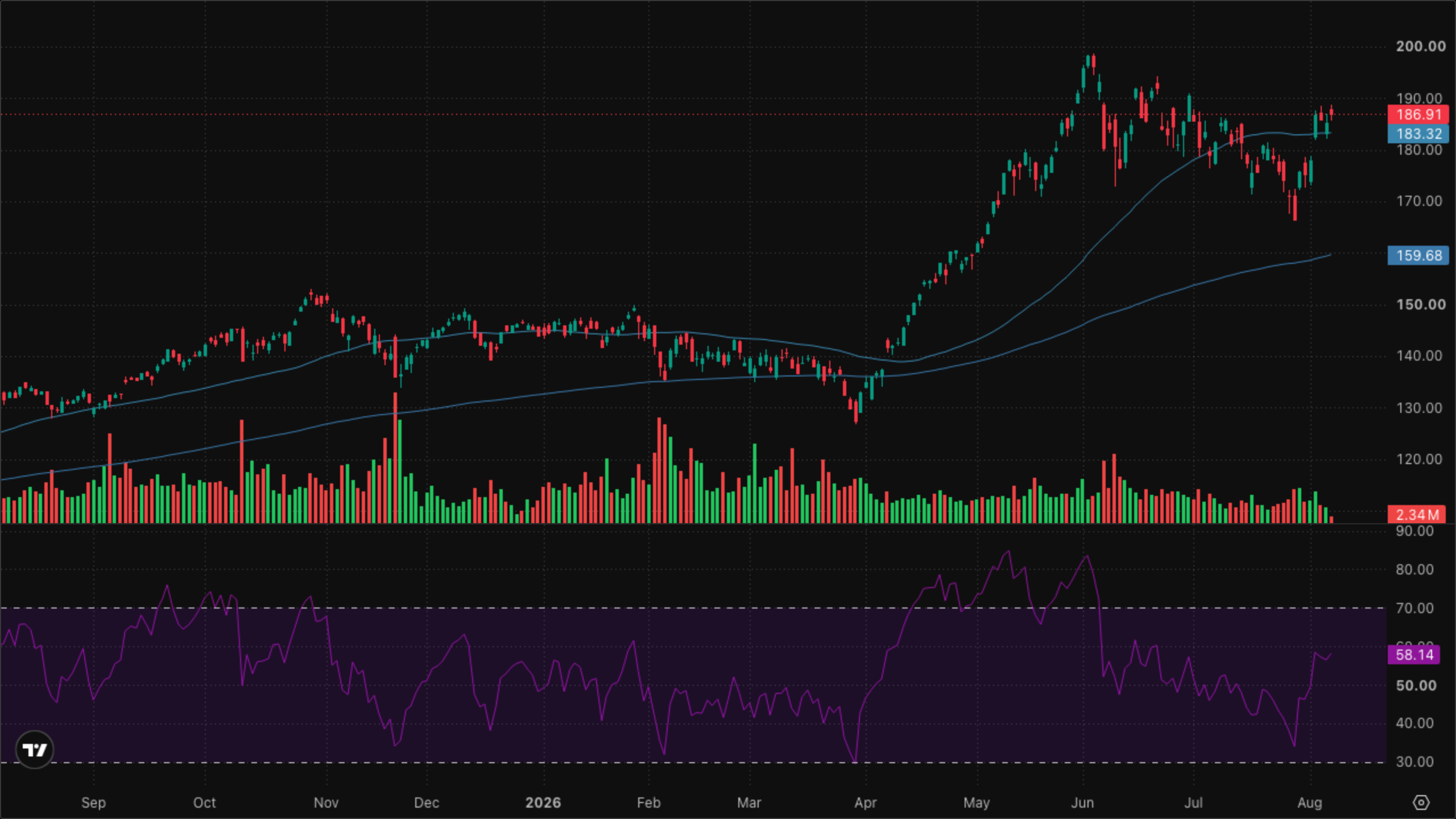Click the 200.00 price scale label
Viewport: 1456px width, 819px height.
tap(1420, 46)
